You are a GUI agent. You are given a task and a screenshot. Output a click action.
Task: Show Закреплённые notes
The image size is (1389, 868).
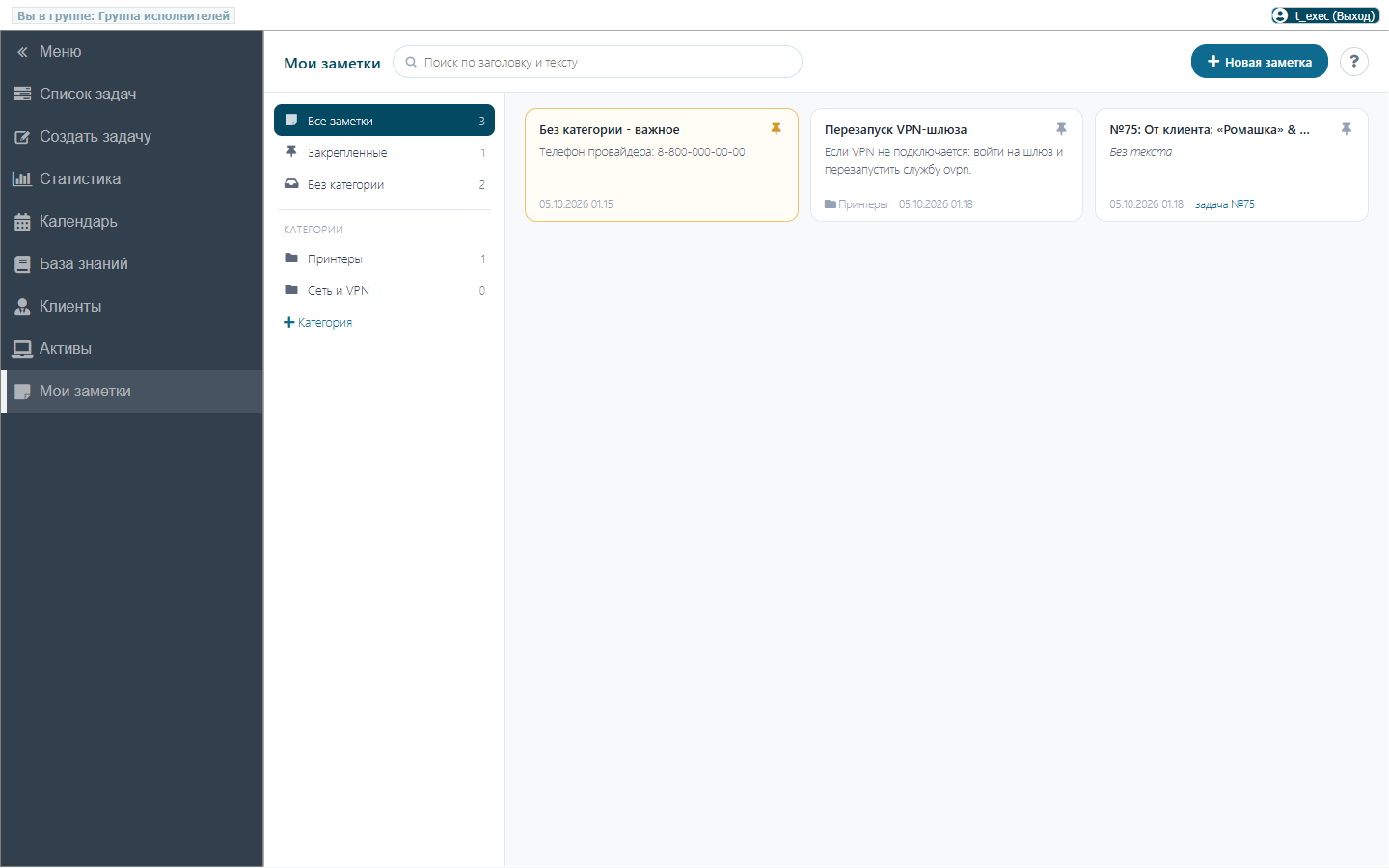pos(384,152)
